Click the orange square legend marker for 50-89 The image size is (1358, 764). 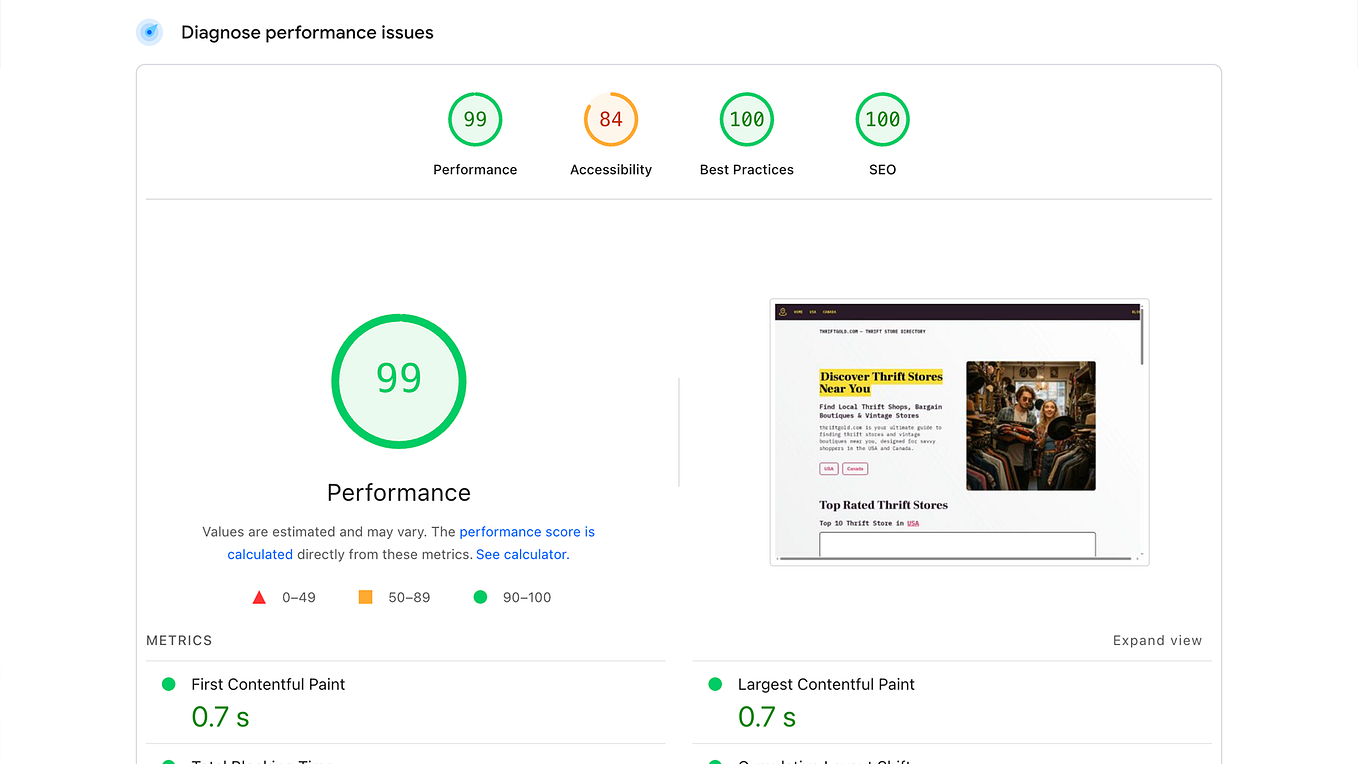[366, 596]
